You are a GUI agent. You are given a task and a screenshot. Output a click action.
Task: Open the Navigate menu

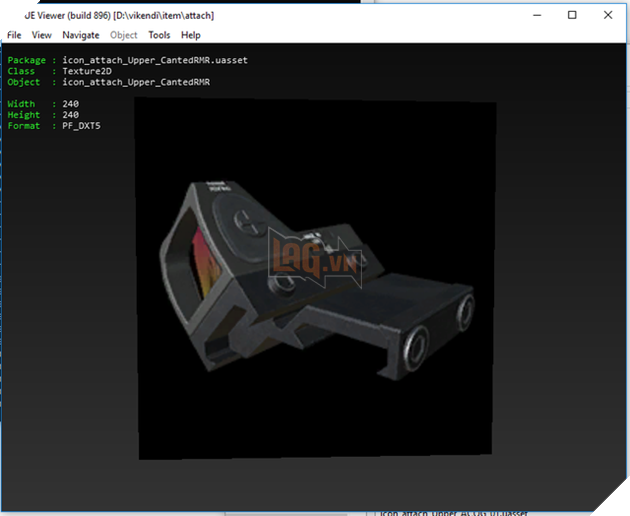(81, 35)
